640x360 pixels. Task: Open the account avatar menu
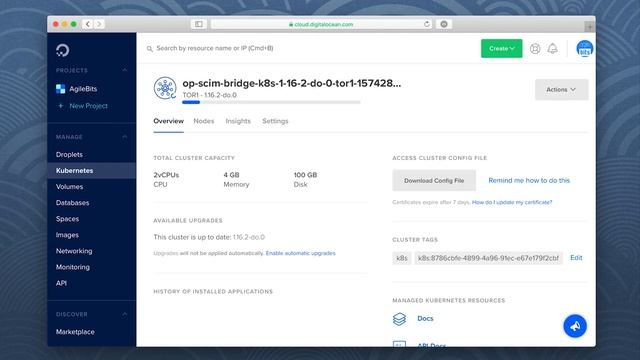[584, 49]
